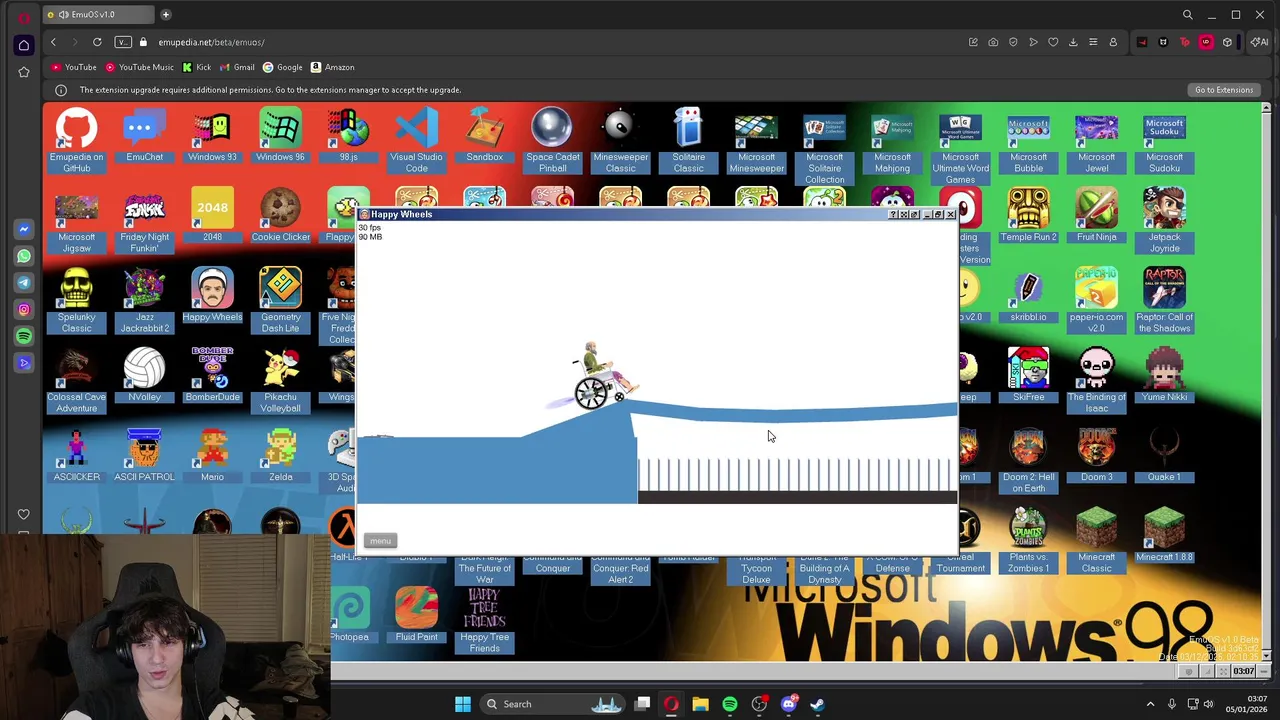Open Kick bookmark
Screen dimensions: 1280x720
click(196, 67)
